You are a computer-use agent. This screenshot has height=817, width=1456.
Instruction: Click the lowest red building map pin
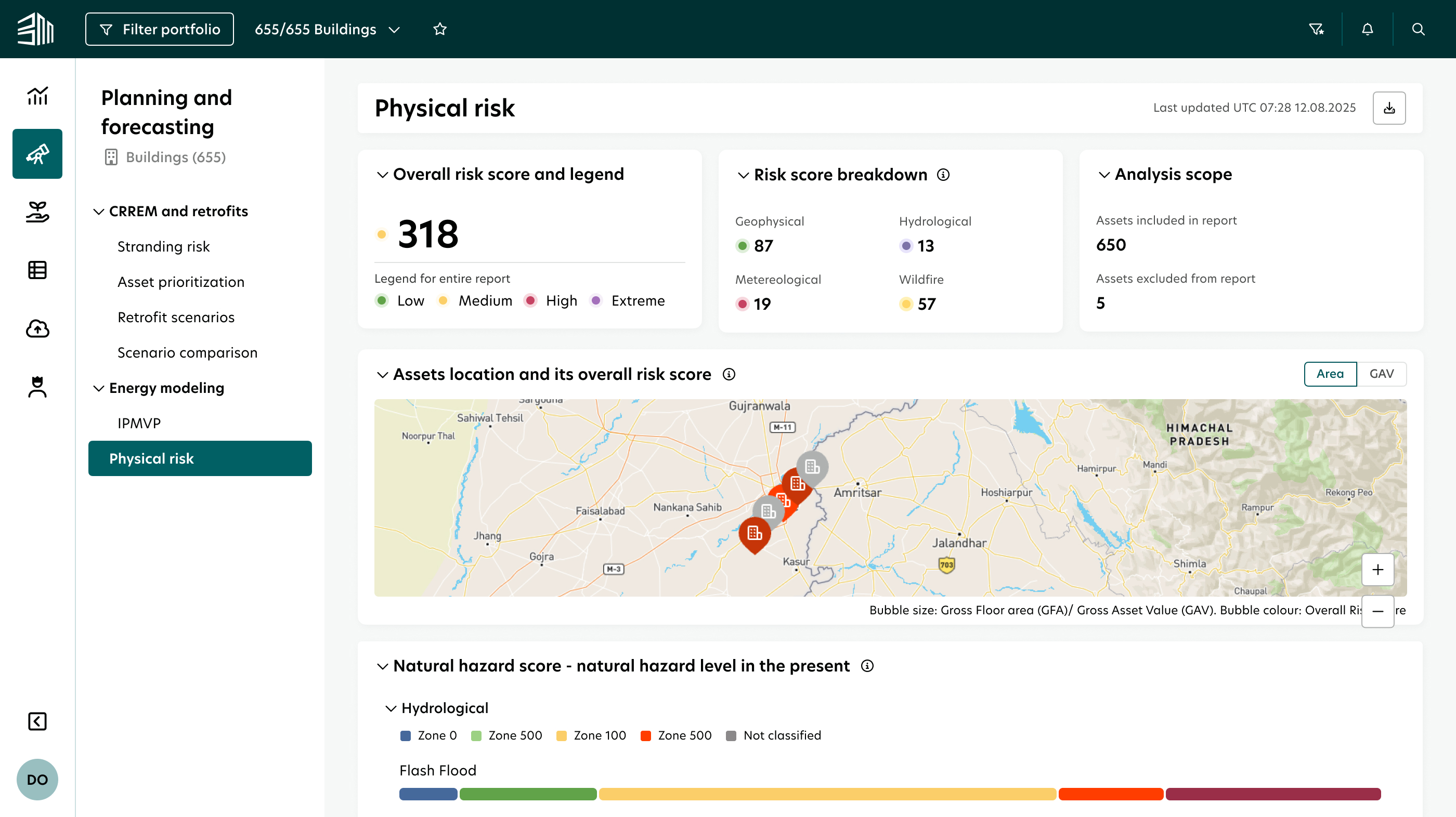click(x=755, y=534)
